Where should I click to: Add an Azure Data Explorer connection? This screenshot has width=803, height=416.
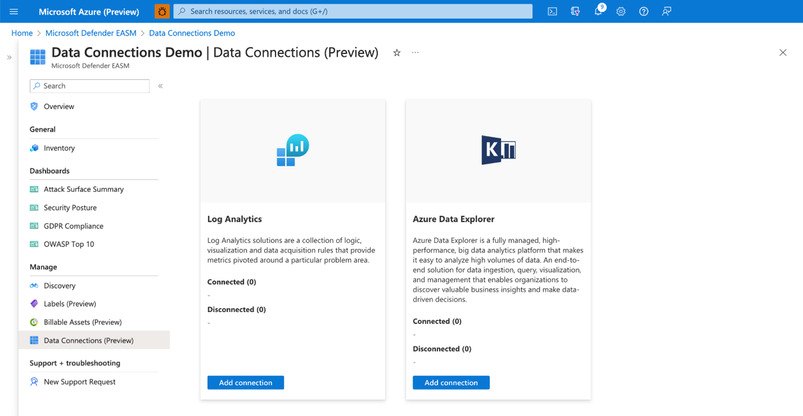click(451, 383)
